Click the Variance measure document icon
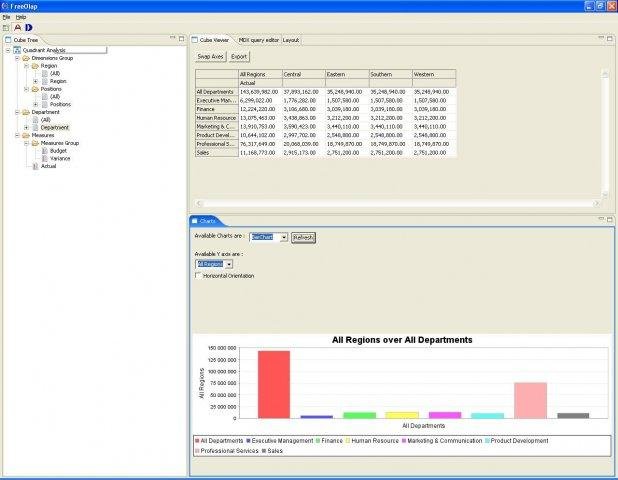Viewport: 618px width, 480px height. coord(45,158)
